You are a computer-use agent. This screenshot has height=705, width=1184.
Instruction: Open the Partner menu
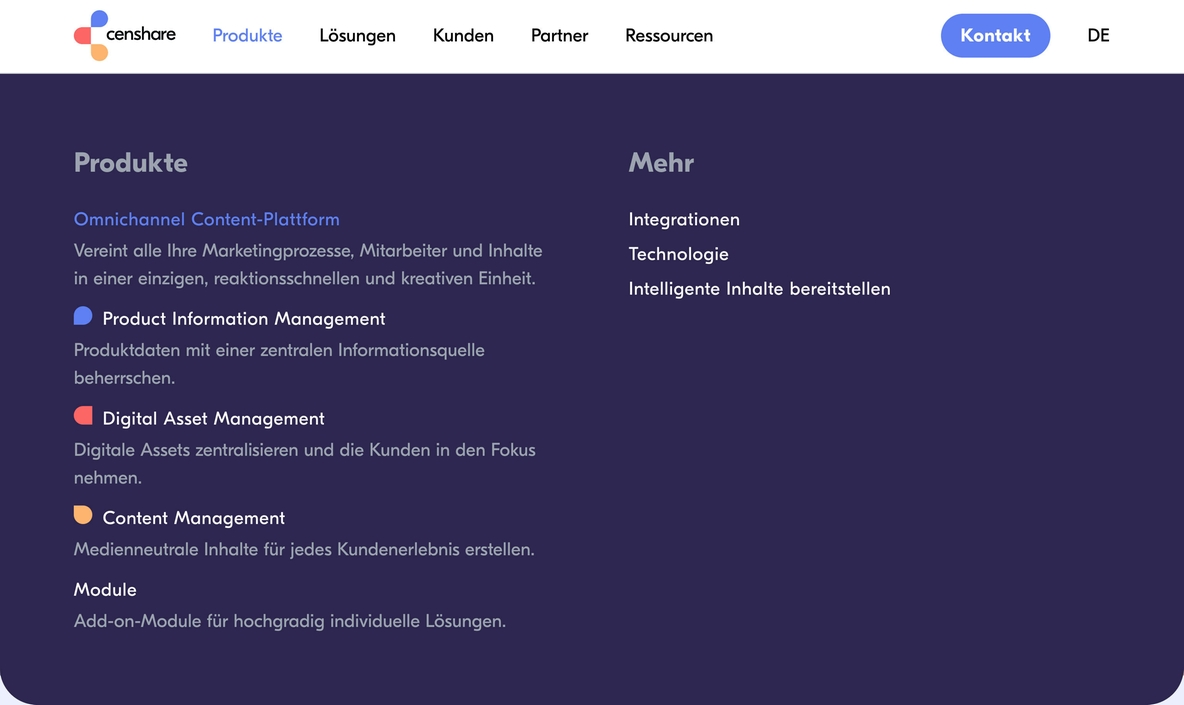pyautogui.click(x=560, y=35)
